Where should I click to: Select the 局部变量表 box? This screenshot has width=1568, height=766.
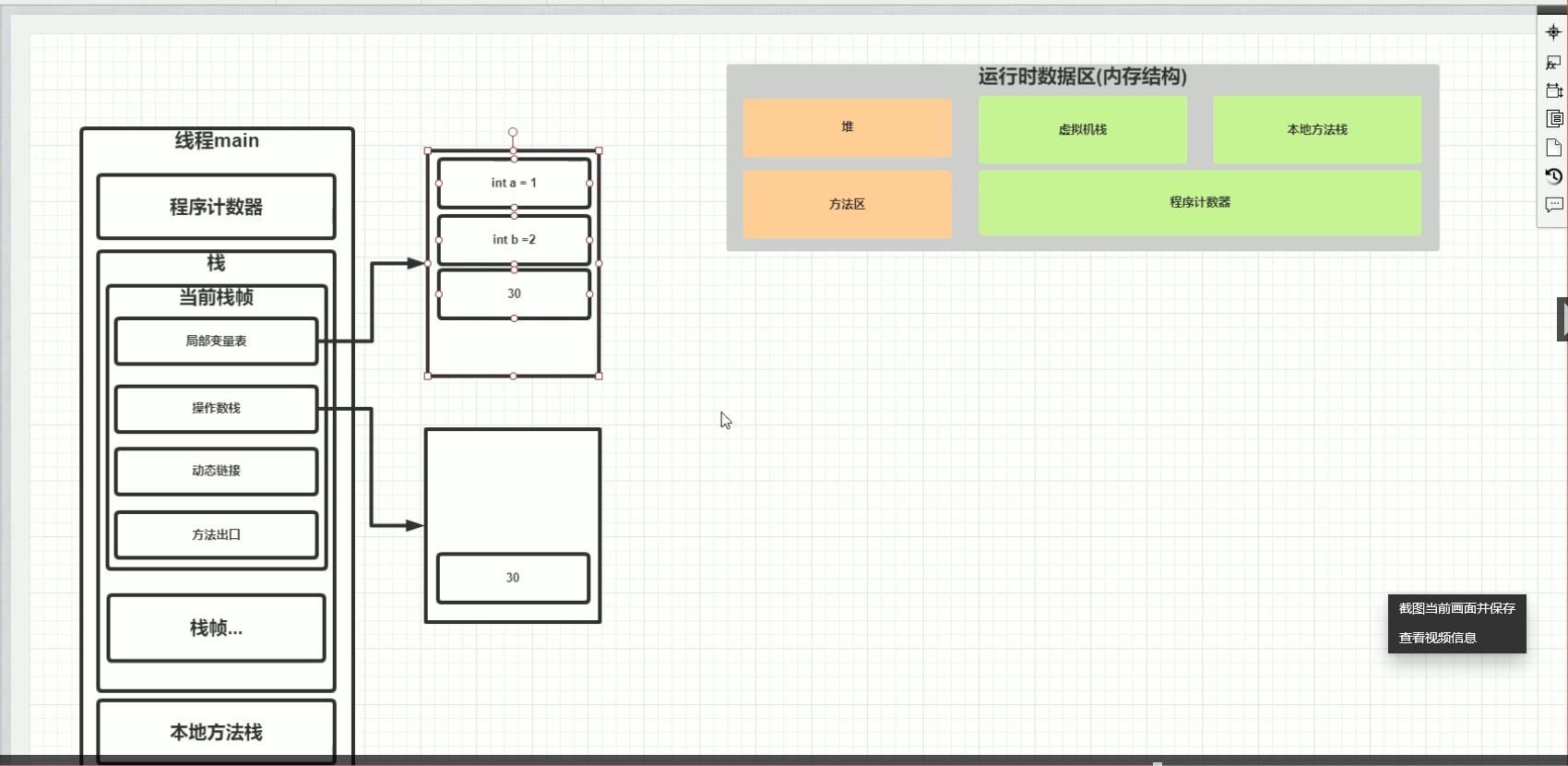[216, 341]
